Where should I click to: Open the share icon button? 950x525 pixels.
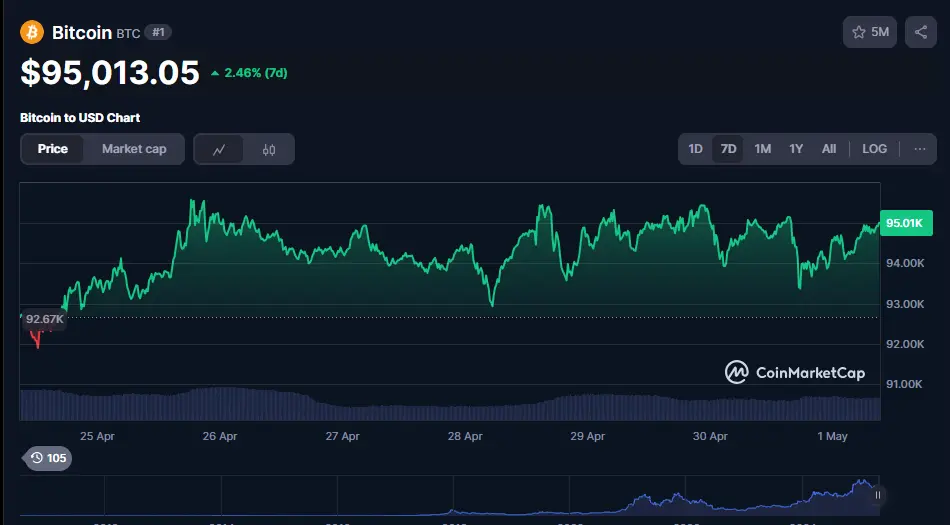(921, 32)
